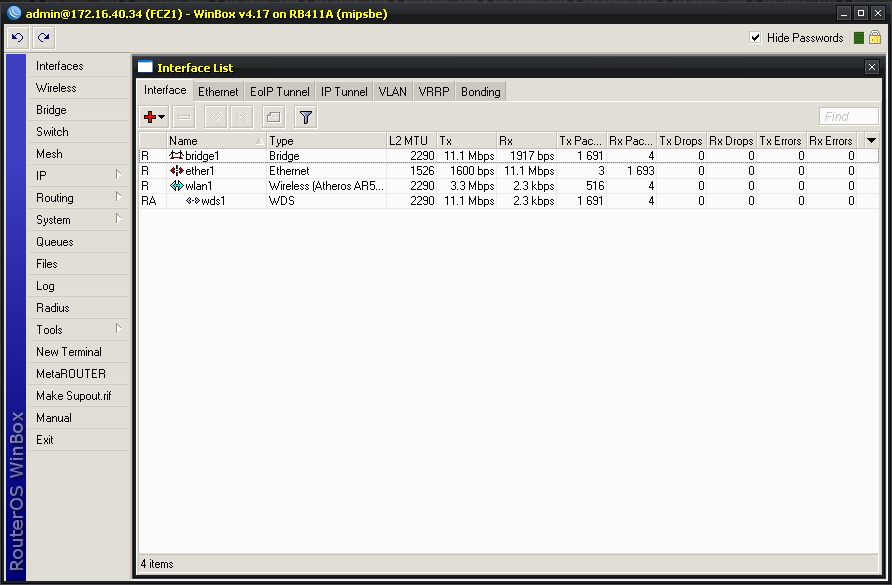892x585 pixels.
Task: Open Queues in the sidebar menu
Action: pos(78,242)
